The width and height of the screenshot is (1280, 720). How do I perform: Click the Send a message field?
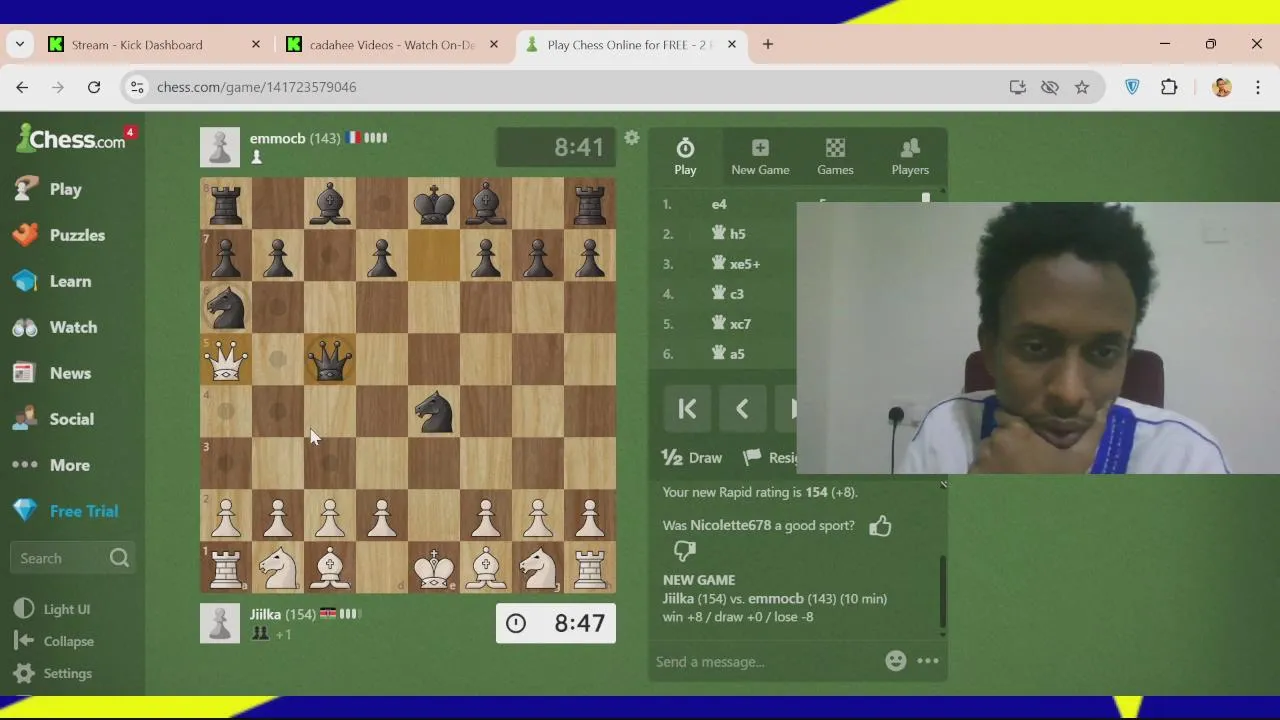[765, 661]
